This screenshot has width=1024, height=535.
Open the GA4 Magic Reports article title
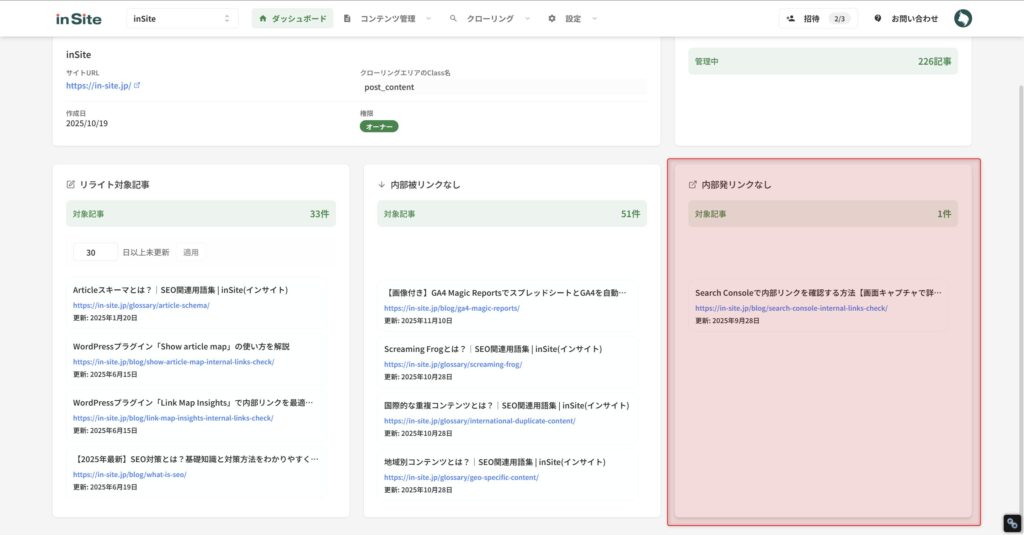click(505, 293)
